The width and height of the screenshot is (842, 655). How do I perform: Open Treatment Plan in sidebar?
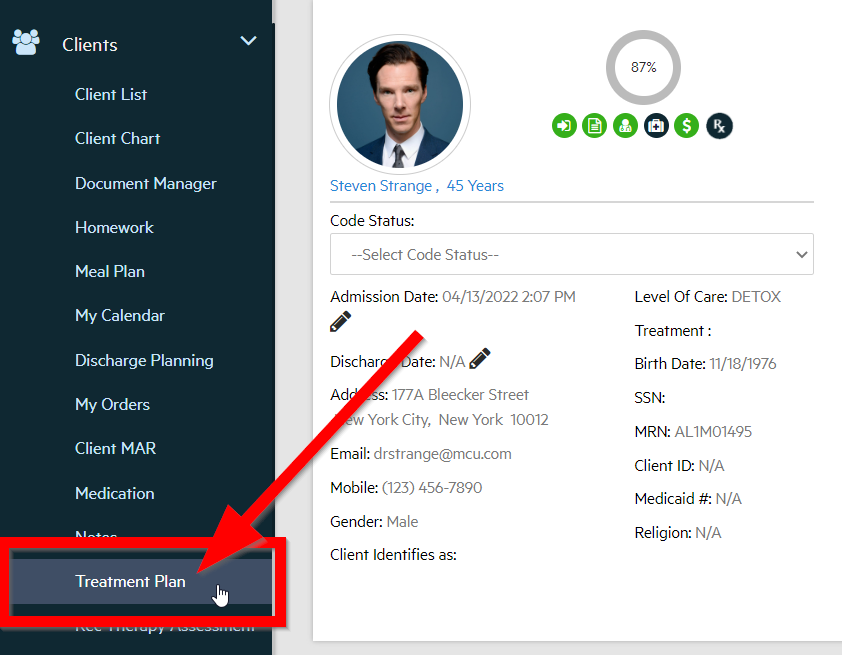coord(130,581)
